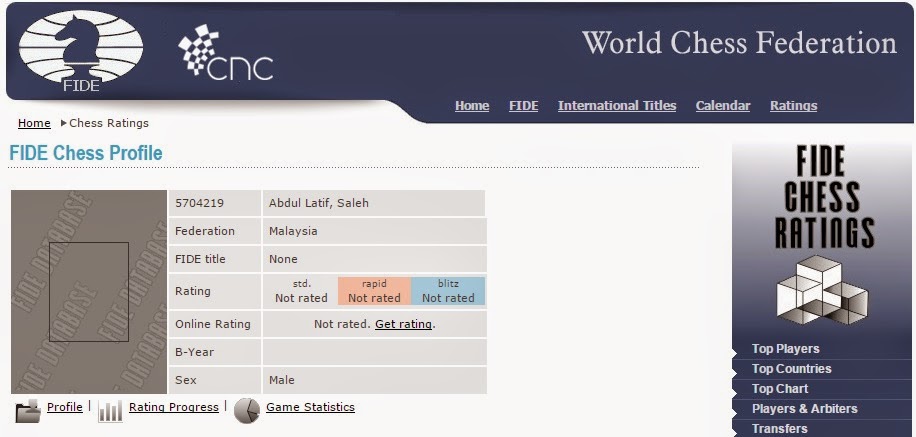Go to International Titles menu
This screenshot has height=437, width=916.
pos(617,106)
